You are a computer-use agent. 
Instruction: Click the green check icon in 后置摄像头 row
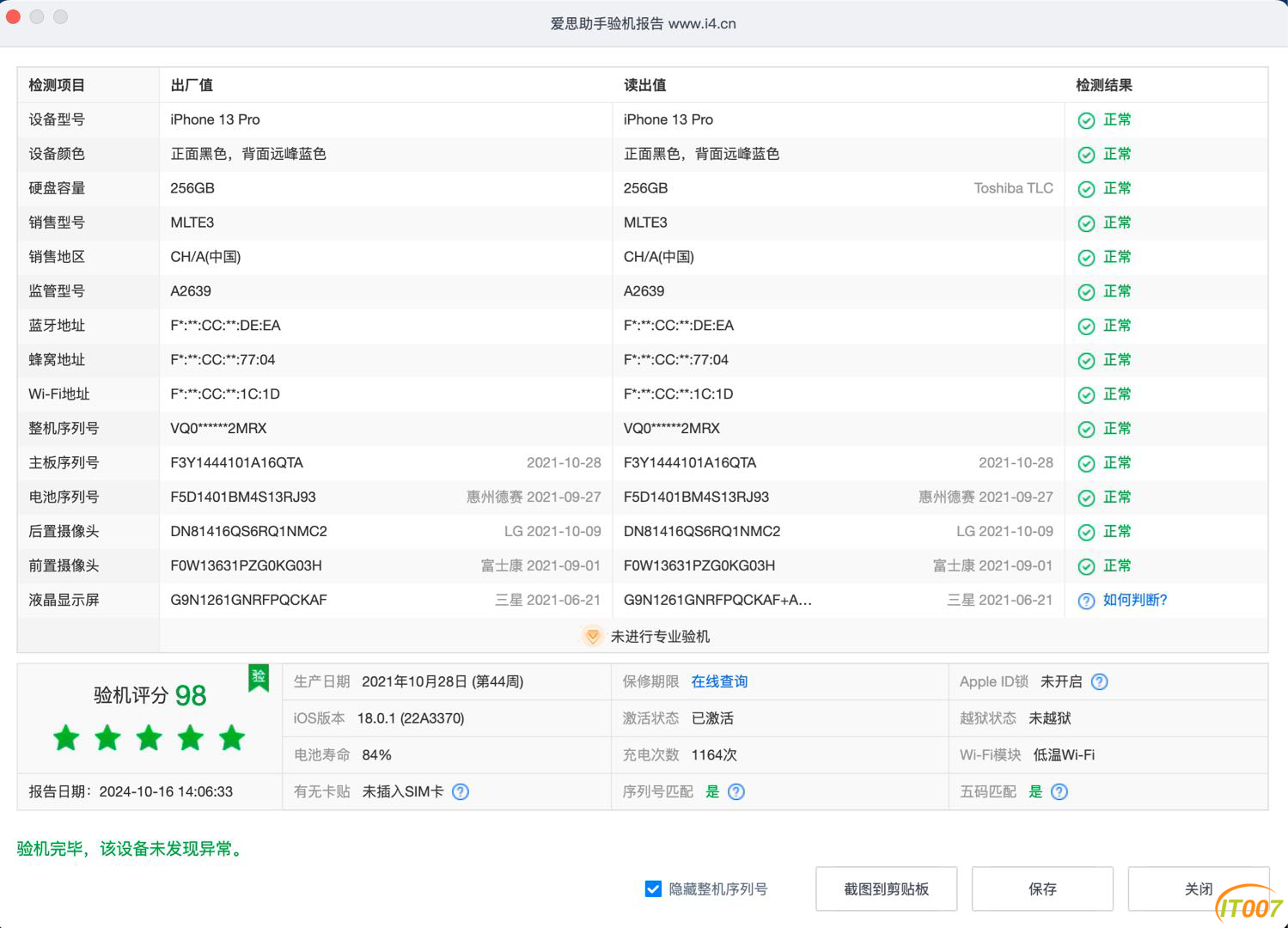1086,533
